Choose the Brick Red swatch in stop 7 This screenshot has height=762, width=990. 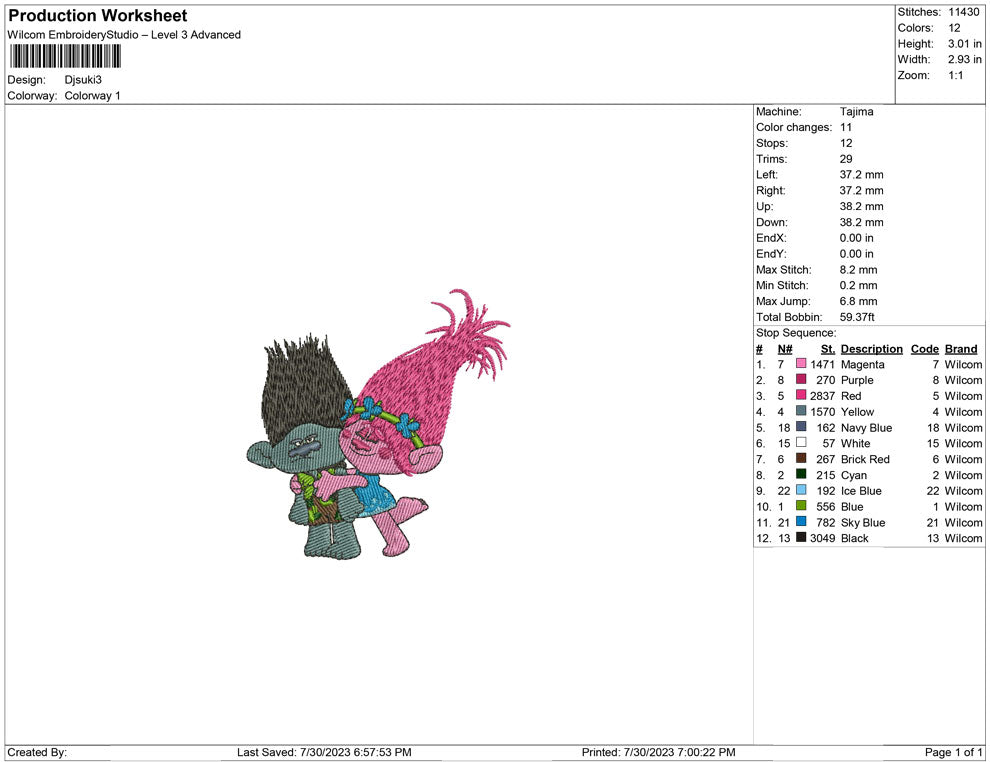click(801, 458)
